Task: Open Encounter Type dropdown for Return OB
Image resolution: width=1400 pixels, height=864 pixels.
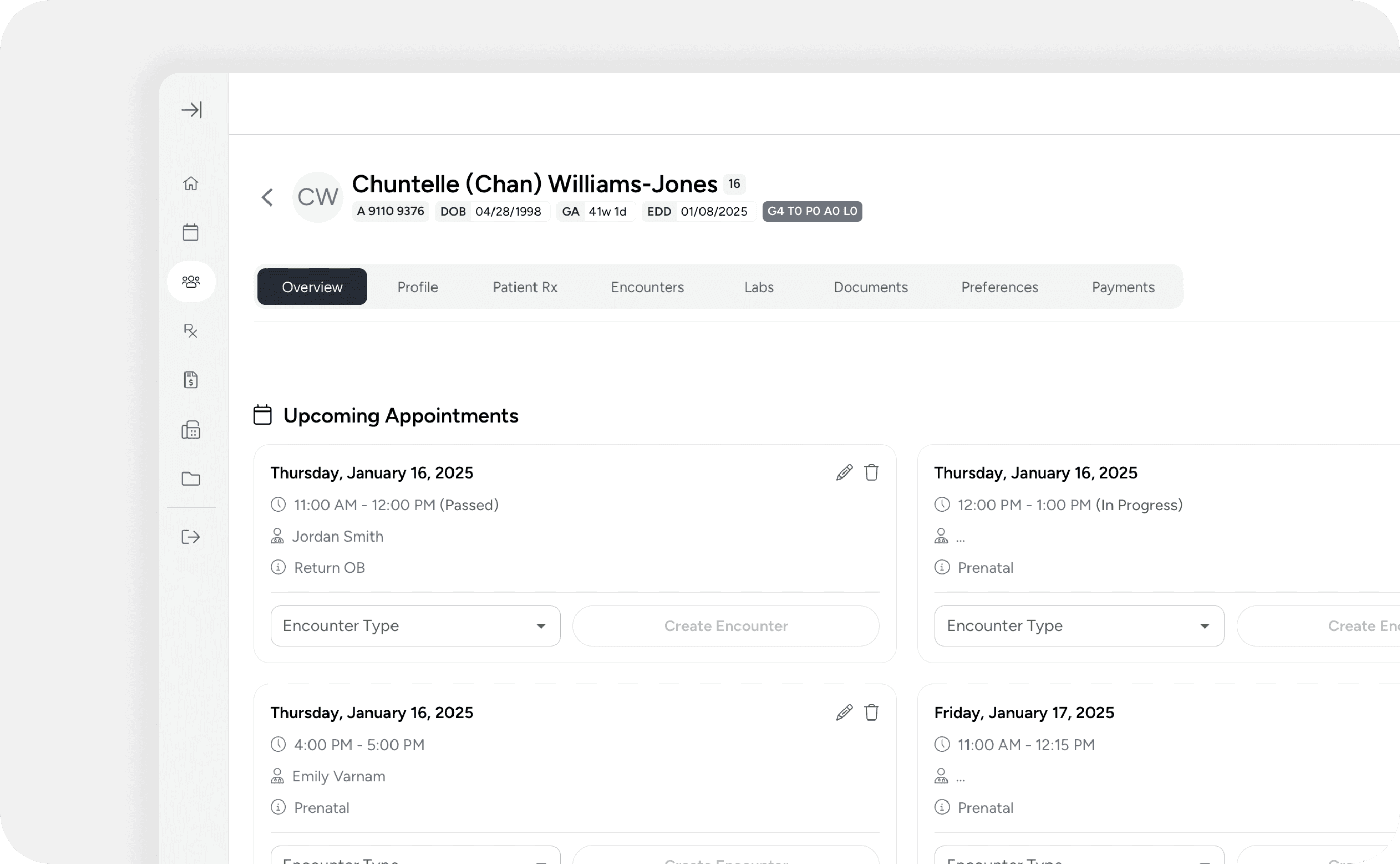Action: click(416, 626)
